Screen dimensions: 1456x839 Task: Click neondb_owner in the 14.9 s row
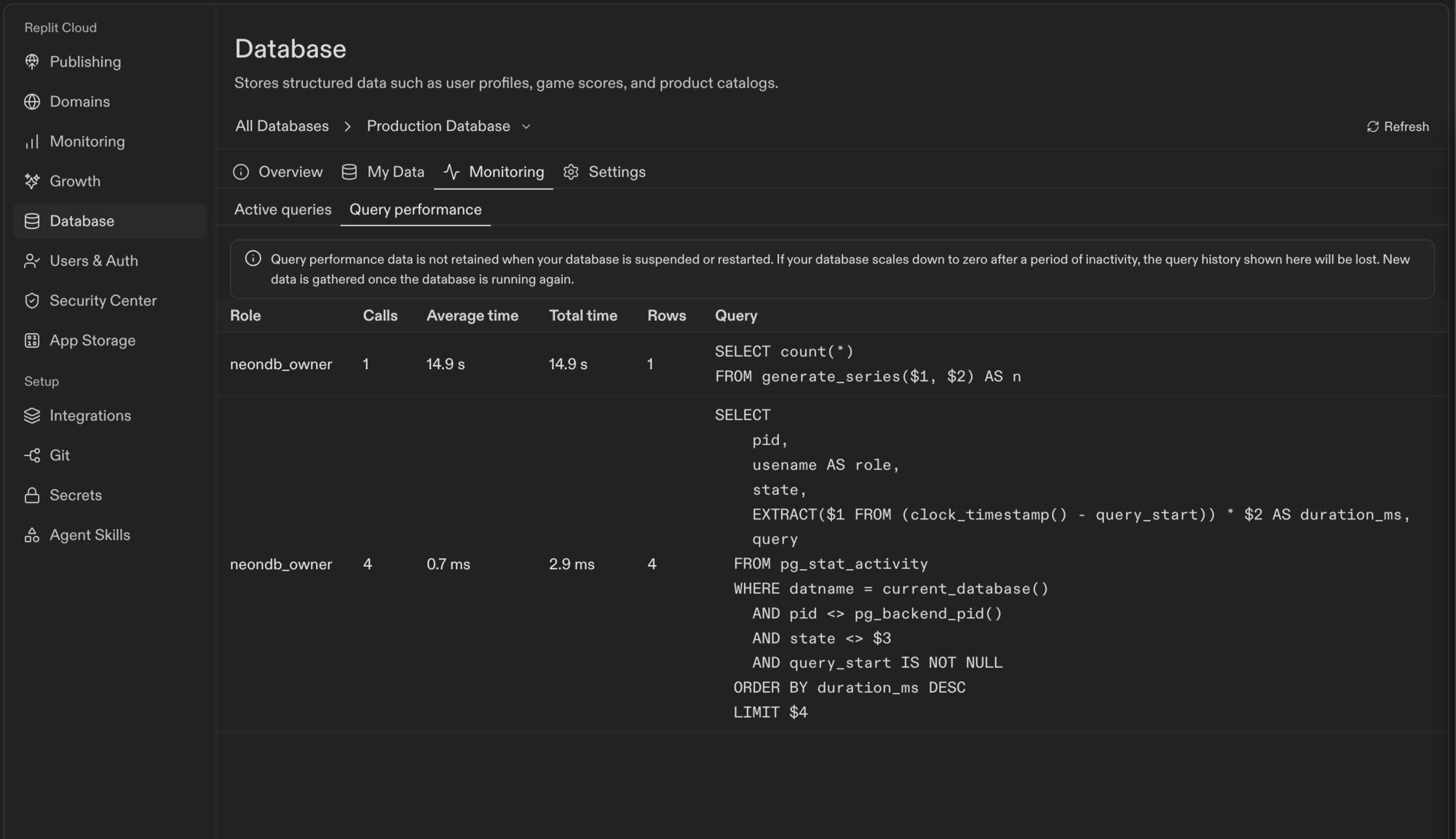[x=281, y=364]
